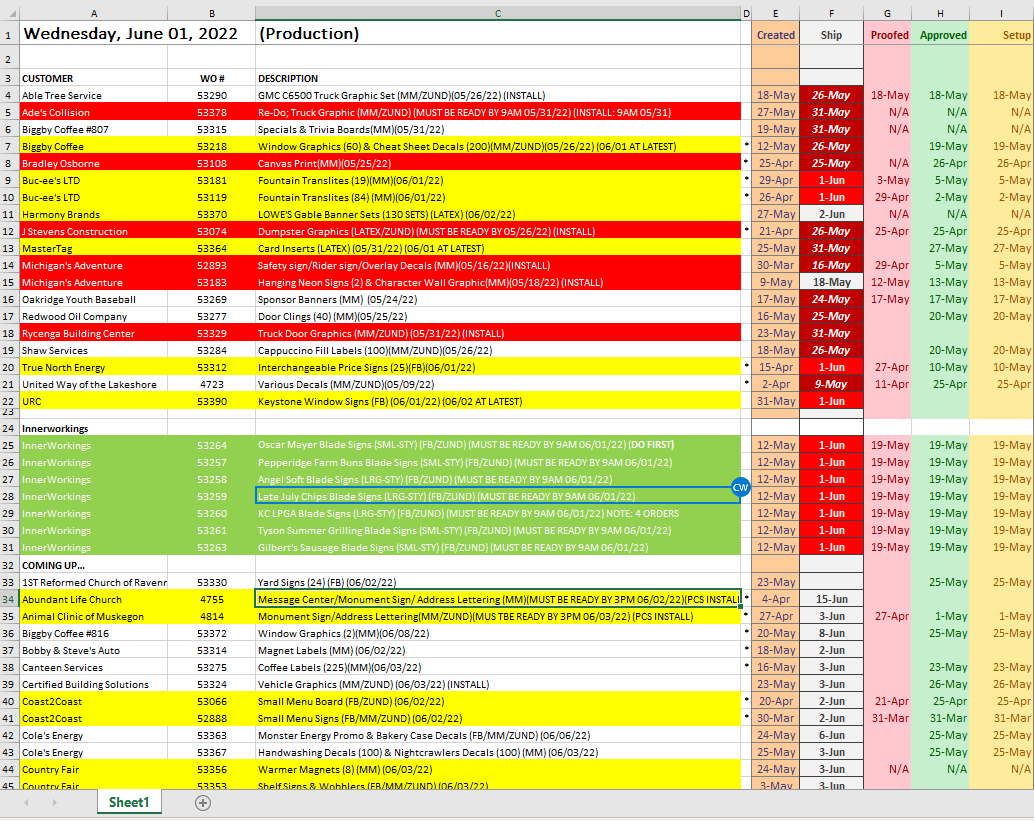Viewport: 1034px width, 821px height.
Task: Click Tyson Summer Grilling Blade Signs cell
Action: 498,530
